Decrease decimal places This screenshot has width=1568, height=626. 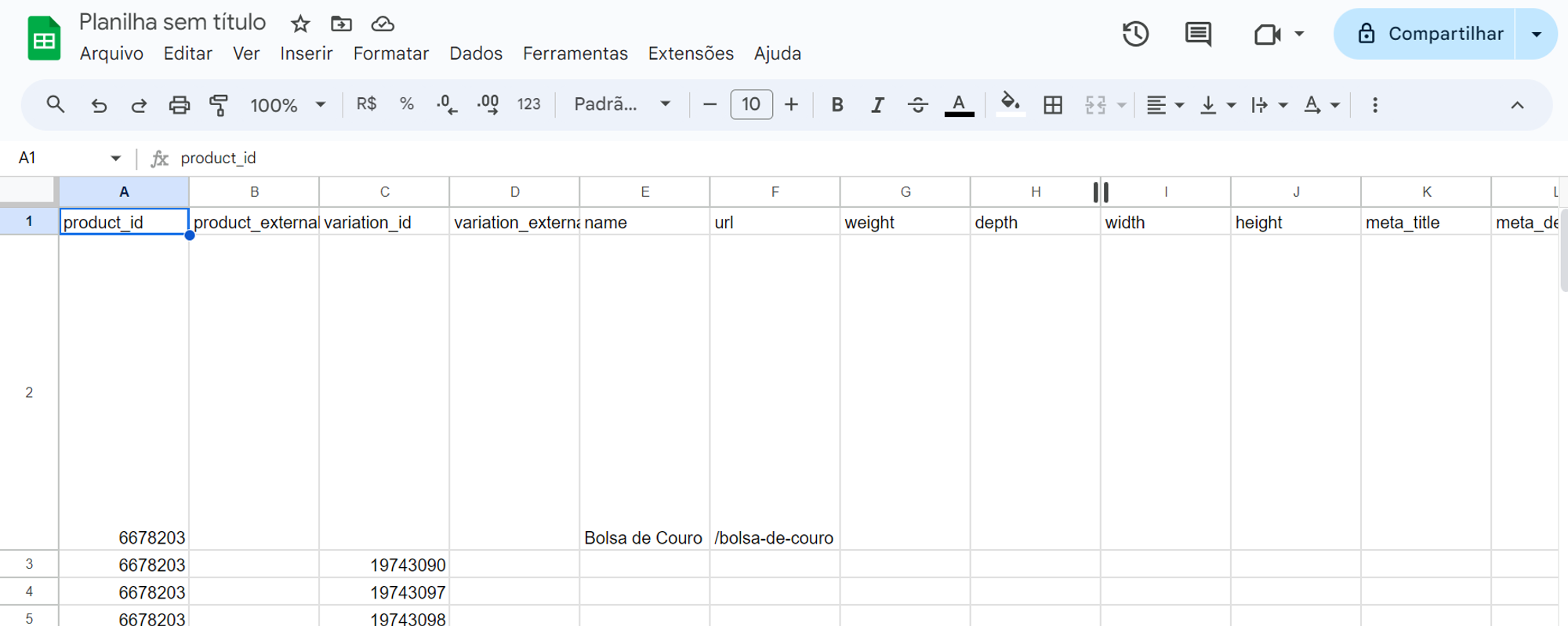pyautogui.click(x=447, y=104)
